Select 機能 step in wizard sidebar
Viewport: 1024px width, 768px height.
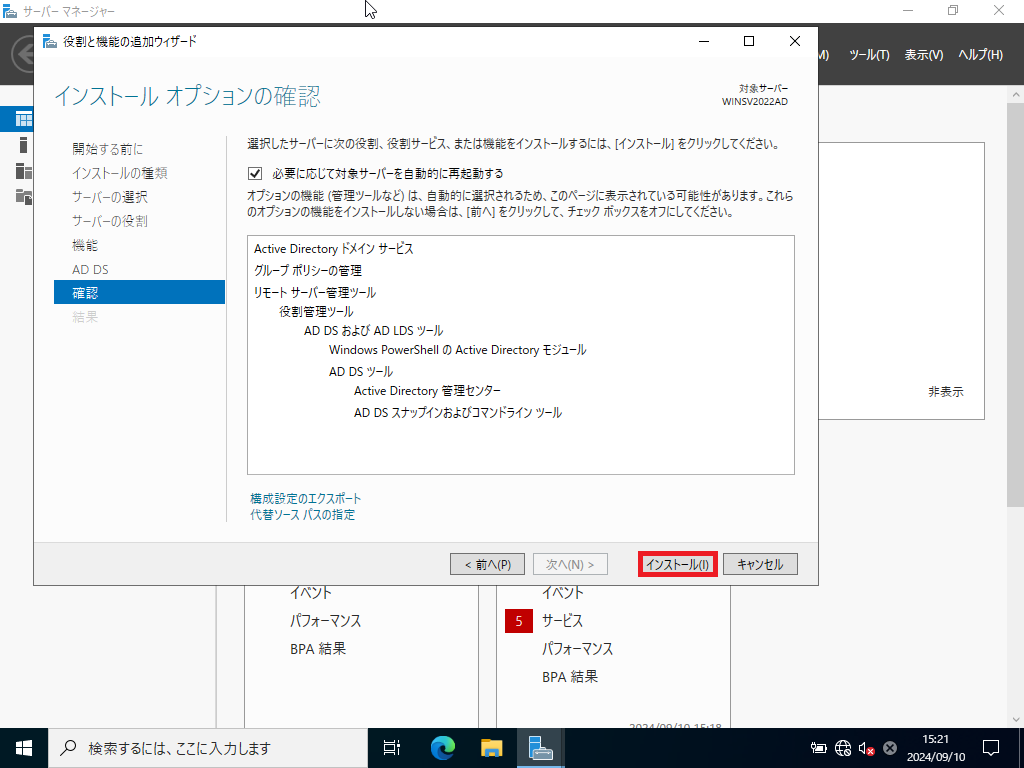pyautogui.click(x=85, y=246)
